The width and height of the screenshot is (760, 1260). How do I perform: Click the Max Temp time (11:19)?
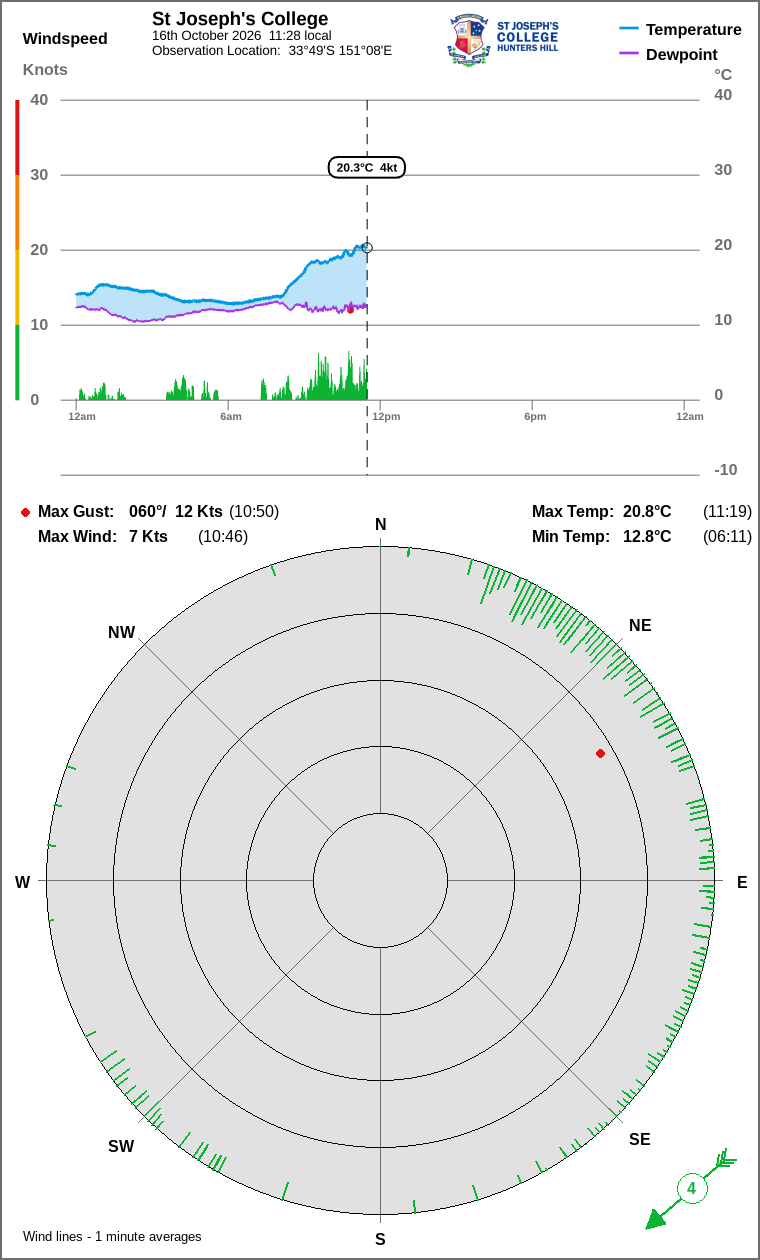pos(727,512)
